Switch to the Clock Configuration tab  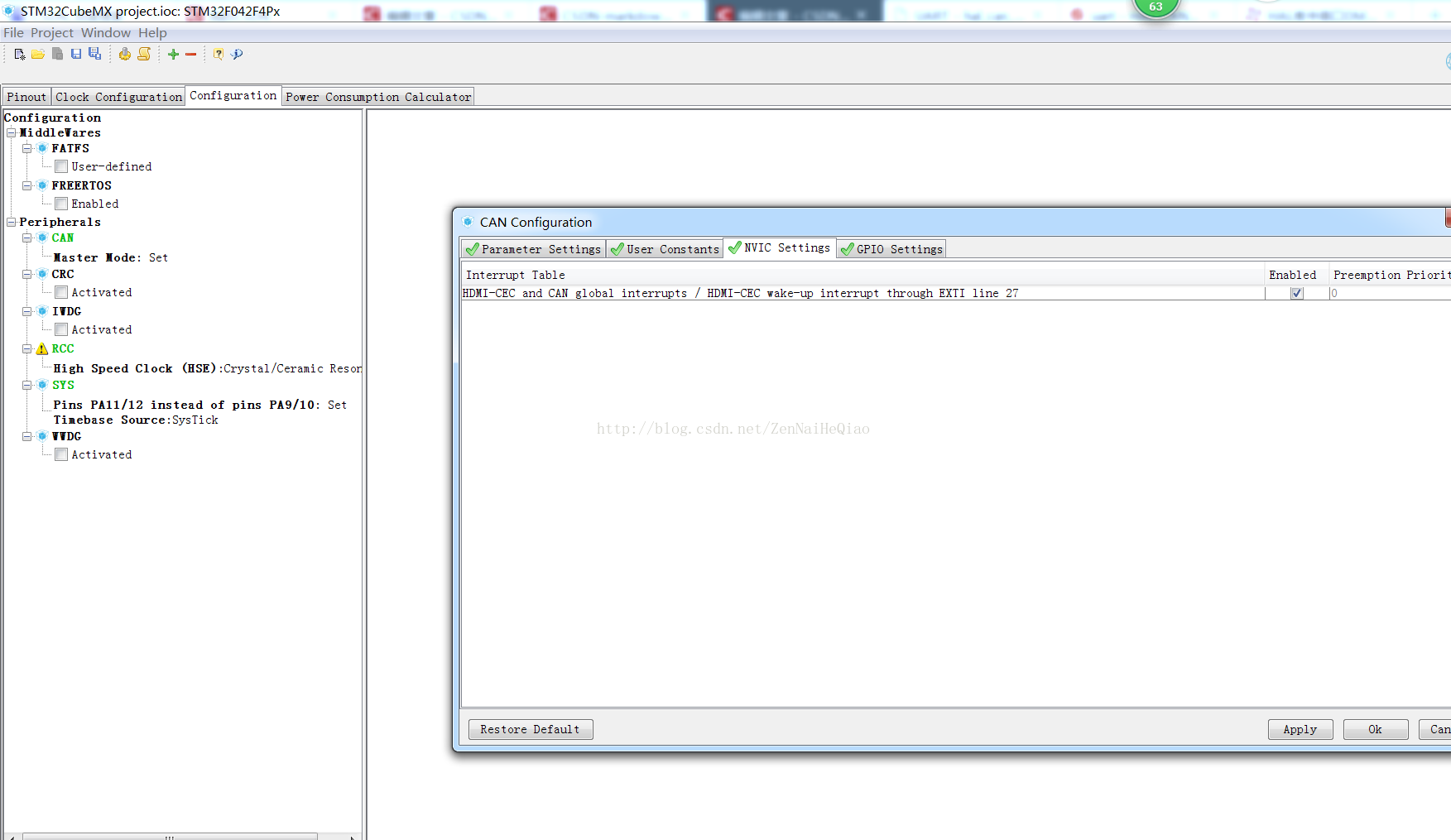point(118,97)
